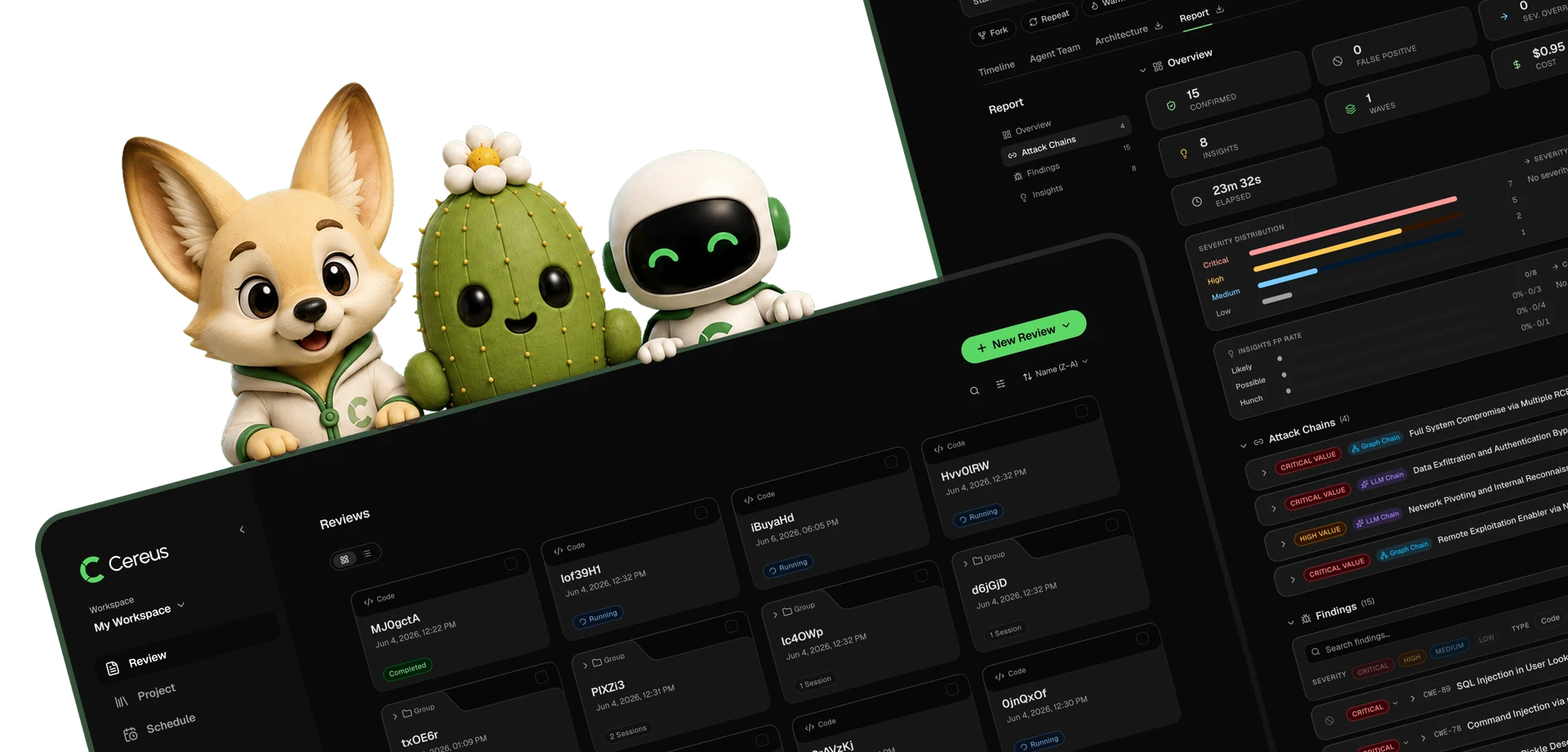Click the code icon on the HvvOlRW card

pos(938,448)
